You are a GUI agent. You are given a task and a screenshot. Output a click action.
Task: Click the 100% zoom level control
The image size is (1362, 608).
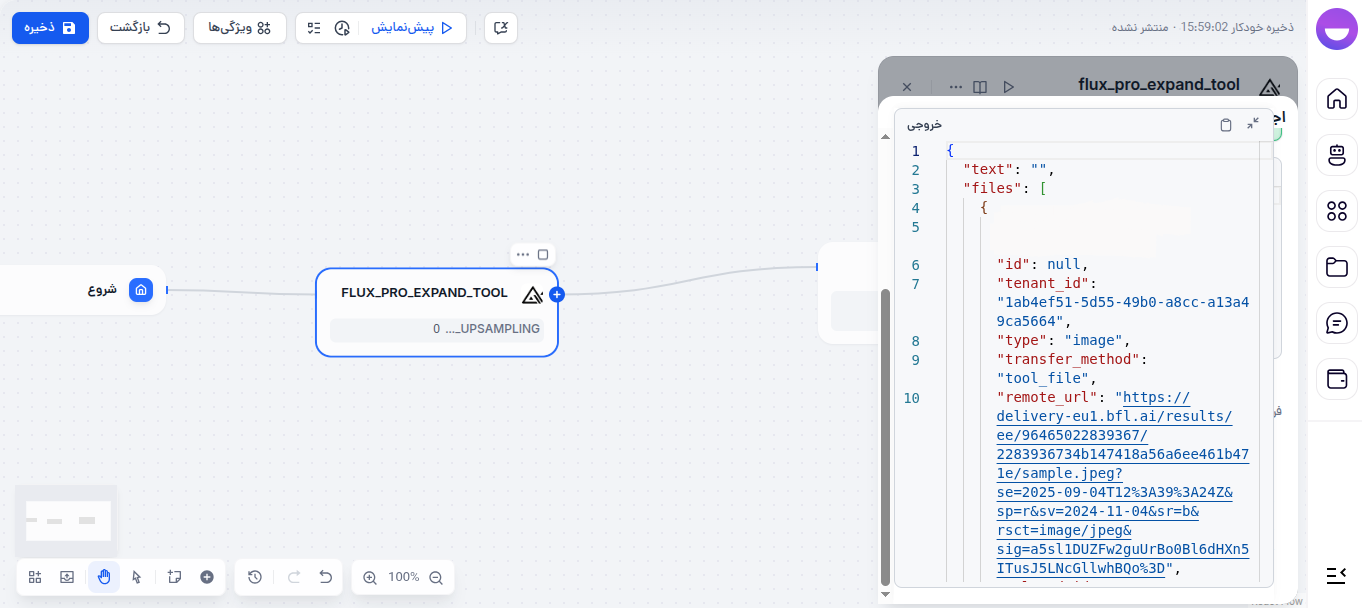click(x=402, y=577)
